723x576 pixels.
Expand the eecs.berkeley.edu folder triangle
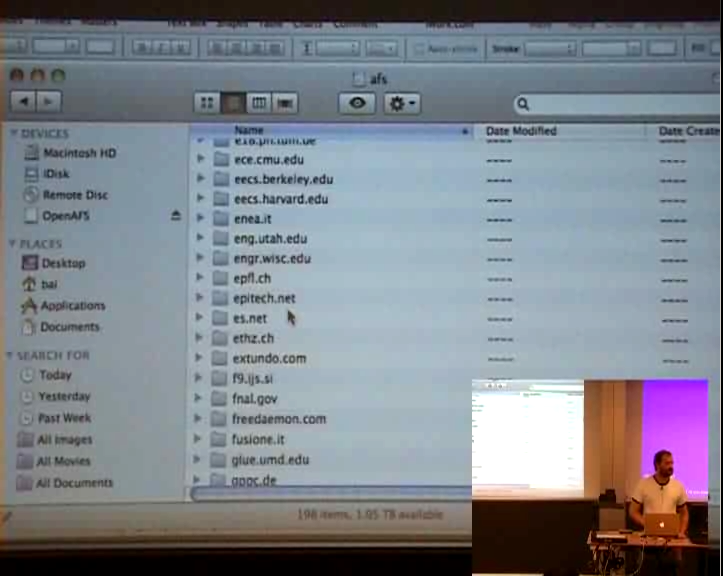pos(201,178)
